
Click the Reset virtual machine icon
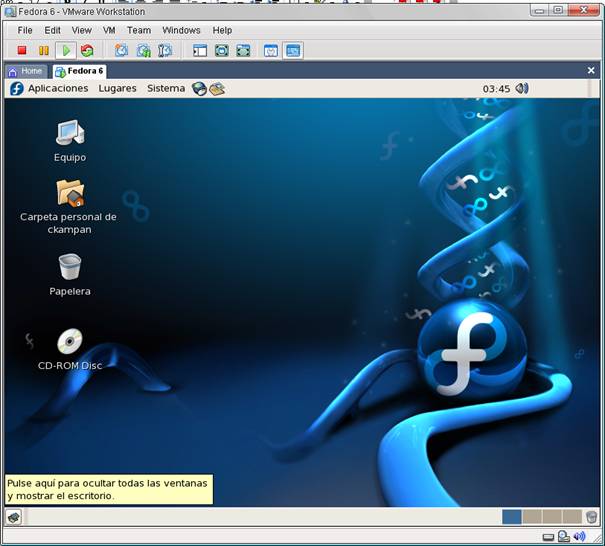[x=87, y=50]
